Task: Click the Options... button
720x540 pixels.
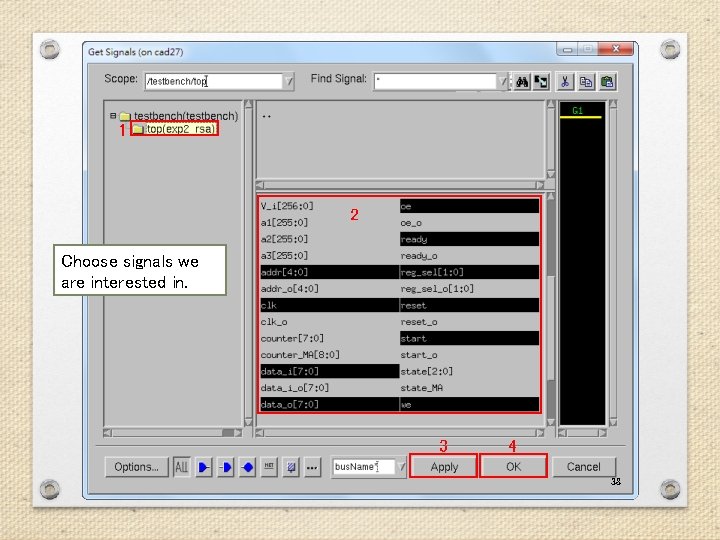Action: (136, 467)
